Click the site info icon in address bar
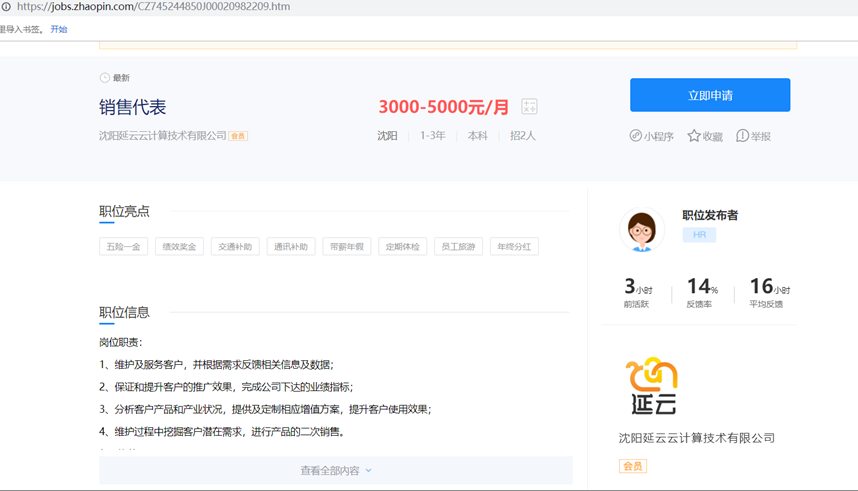Screen dimensions: 858x491 pyautogui.click(x=5, y=7)
